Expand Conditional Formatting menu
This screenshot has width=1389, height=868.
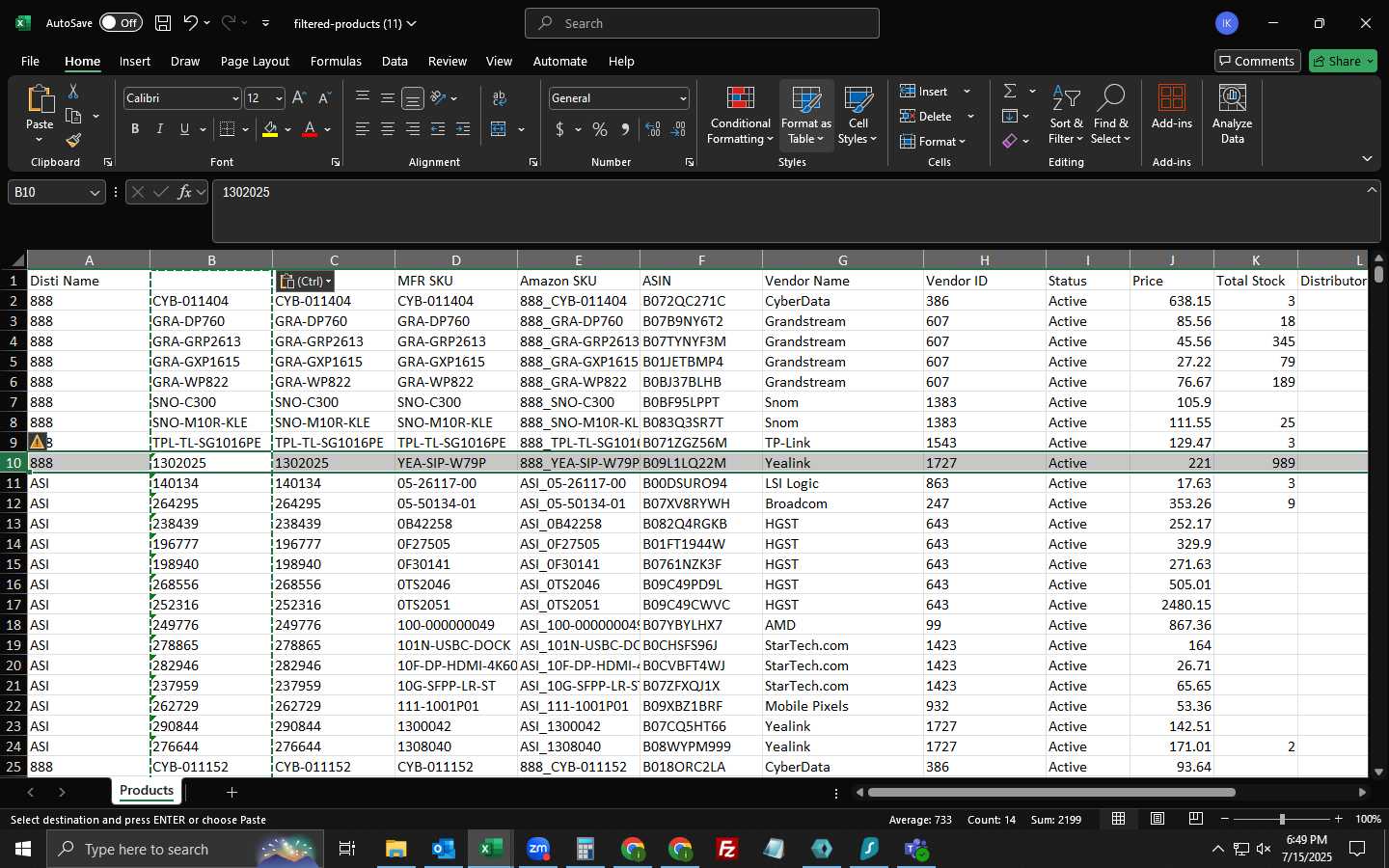[x=740, y=114]
